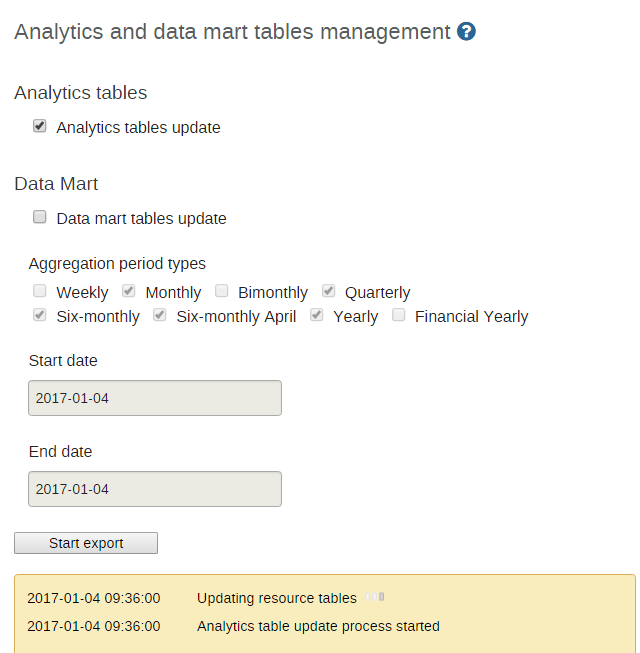Screen dimensions: 640x653
Task: Toggle the Weekly aggregation period checkbox
Action: click(x=40, y=292)
